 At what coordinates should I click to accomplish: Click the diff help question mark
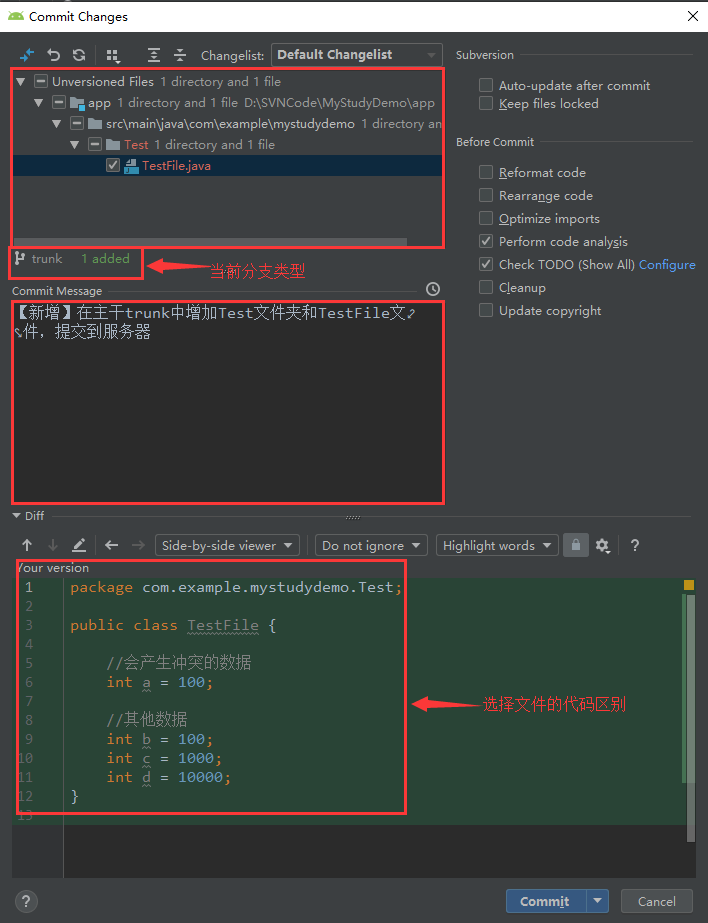point(634,546)
